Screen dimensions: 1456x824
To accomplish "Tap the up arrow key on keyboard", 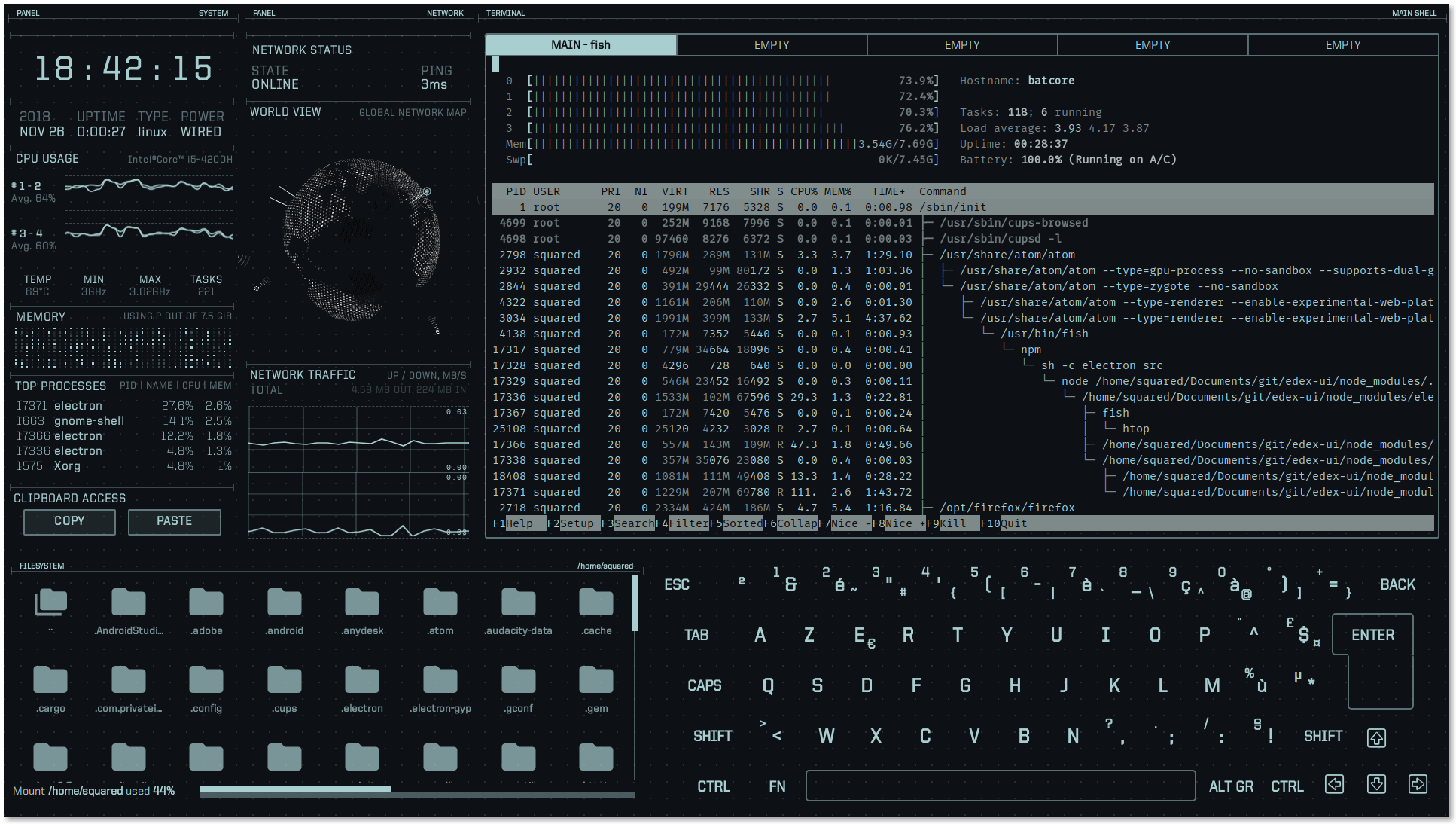I will [x=1376, y=737].
